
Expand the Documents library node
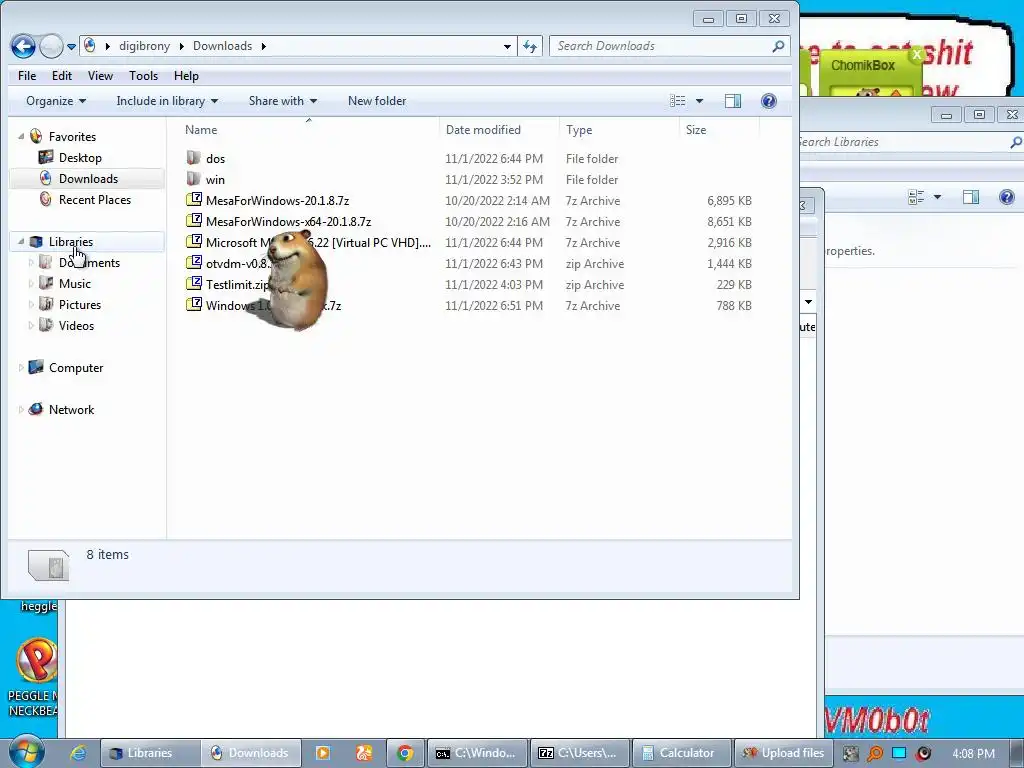point(31,263)
